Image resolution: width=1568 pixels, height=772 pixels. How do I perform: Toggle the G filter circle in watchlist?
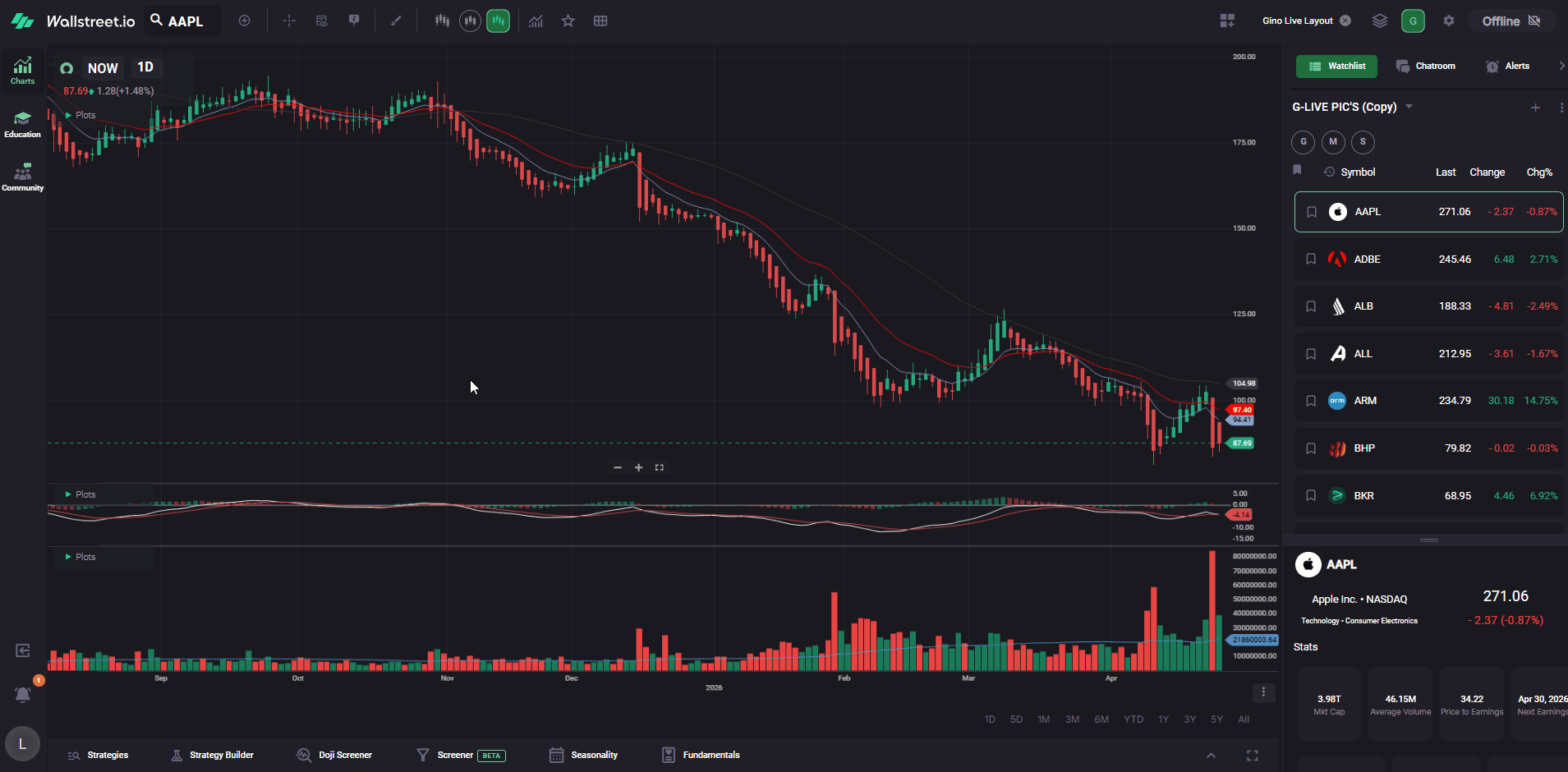[1303, 142]
